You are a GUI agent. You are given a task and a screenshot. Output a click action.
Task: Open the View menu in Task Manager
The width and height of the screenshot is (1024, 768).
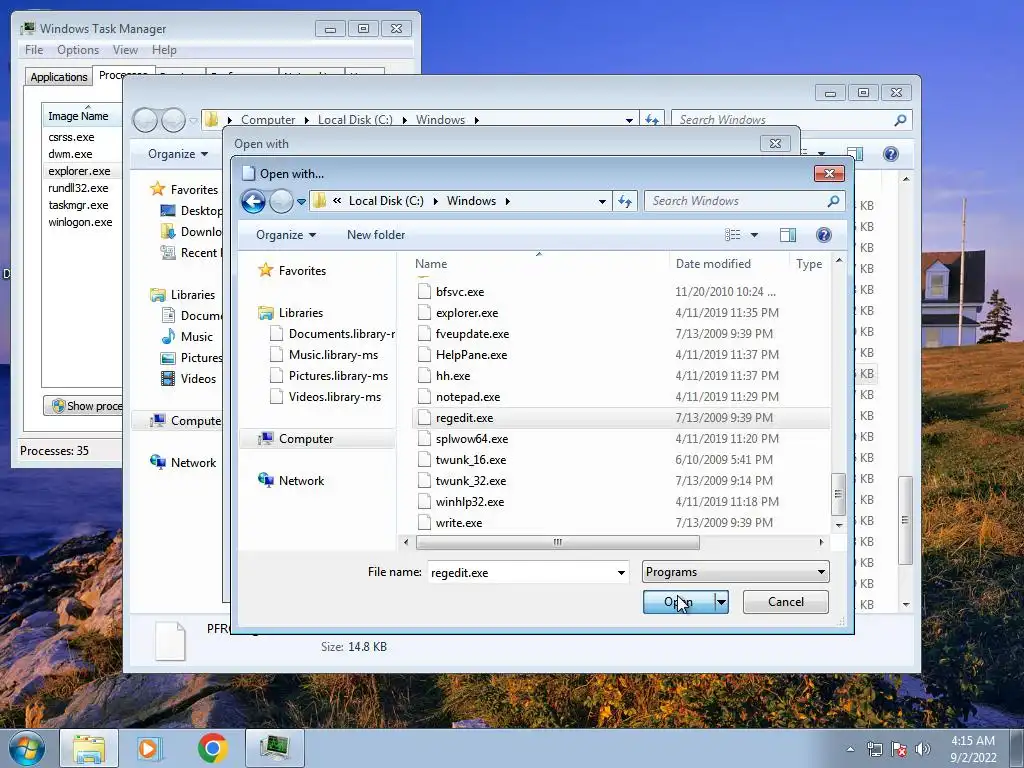125,50
